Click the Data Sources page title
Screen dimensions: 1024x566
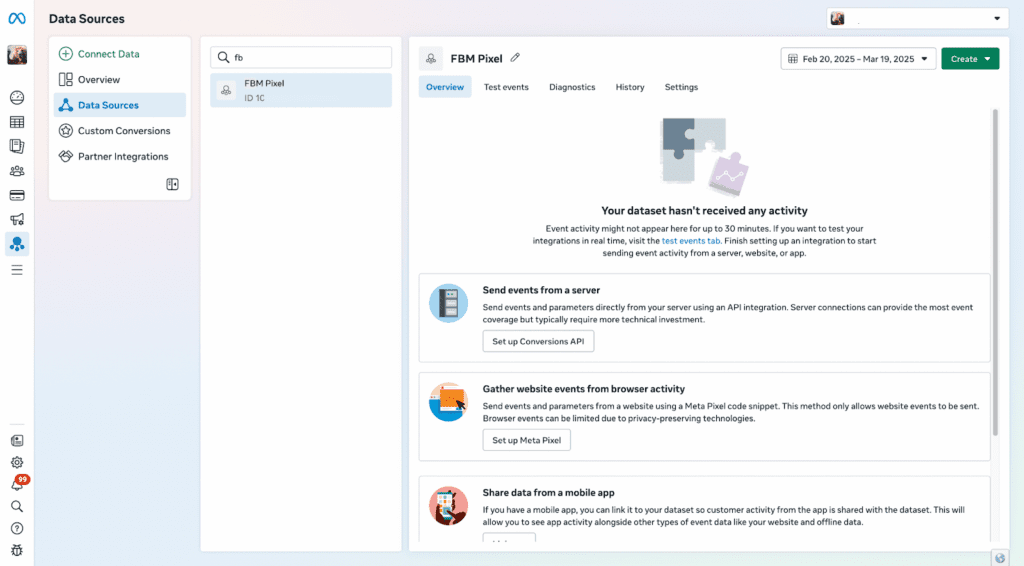click(87, 19)
